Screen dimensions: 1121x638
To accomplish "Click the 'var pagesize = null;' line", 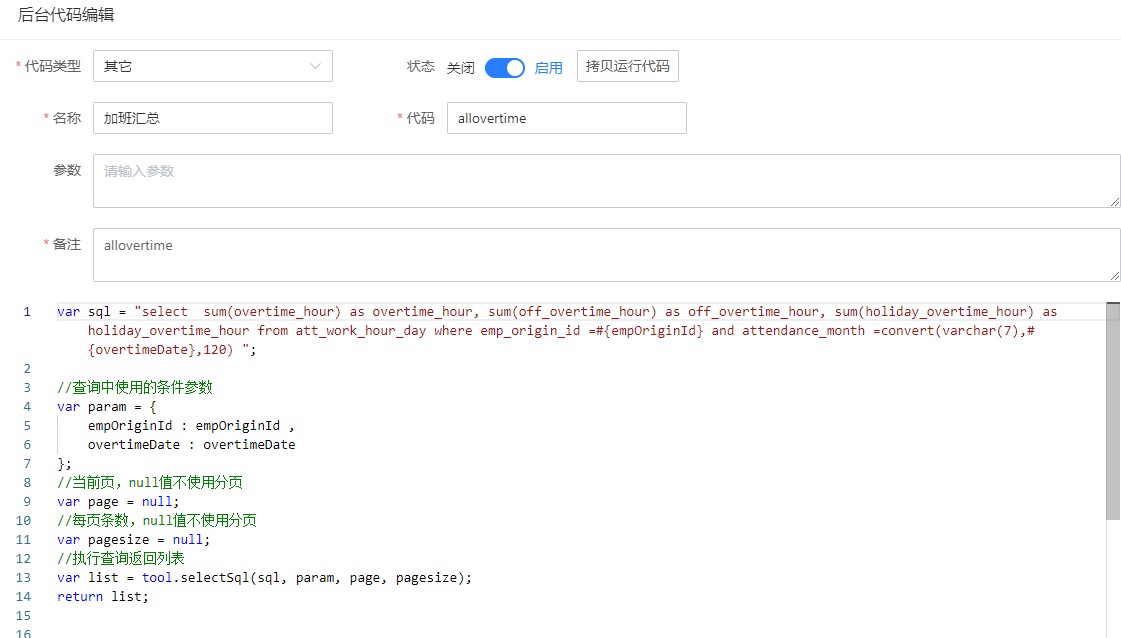I will pos(134,539).
